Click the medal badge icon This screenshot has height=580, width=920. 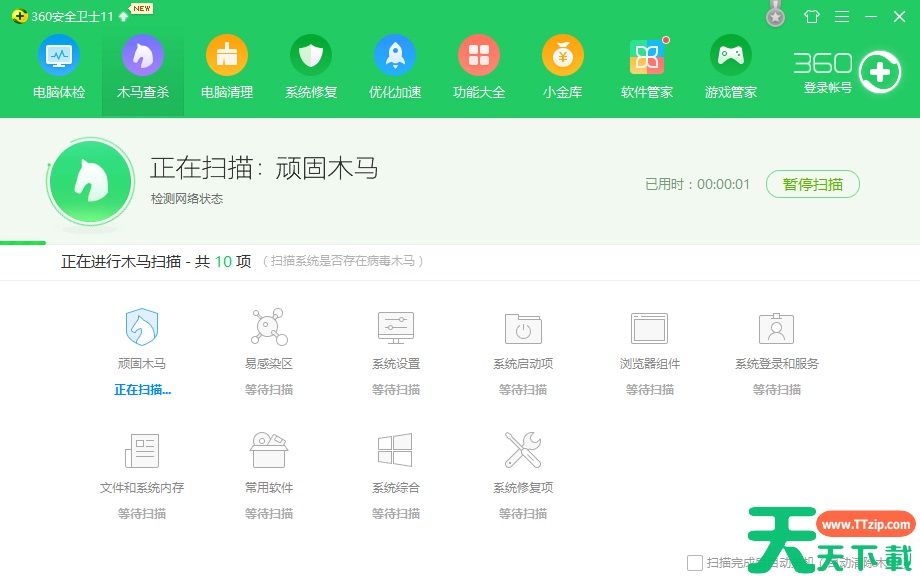pyautogui.click(x=775, y=16)
